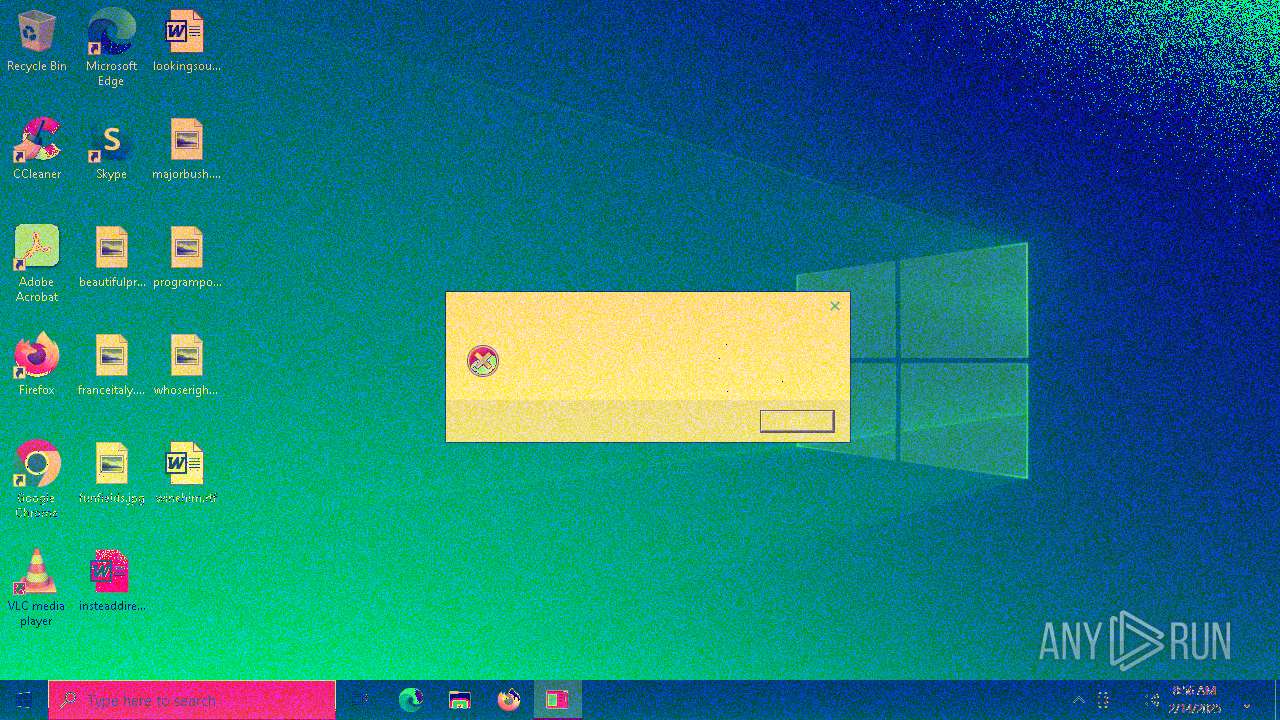This screenshot has height=720, width=1280.
Task: Click the taskbar search box
Action: pyautogui.click(x=192, y=700)
